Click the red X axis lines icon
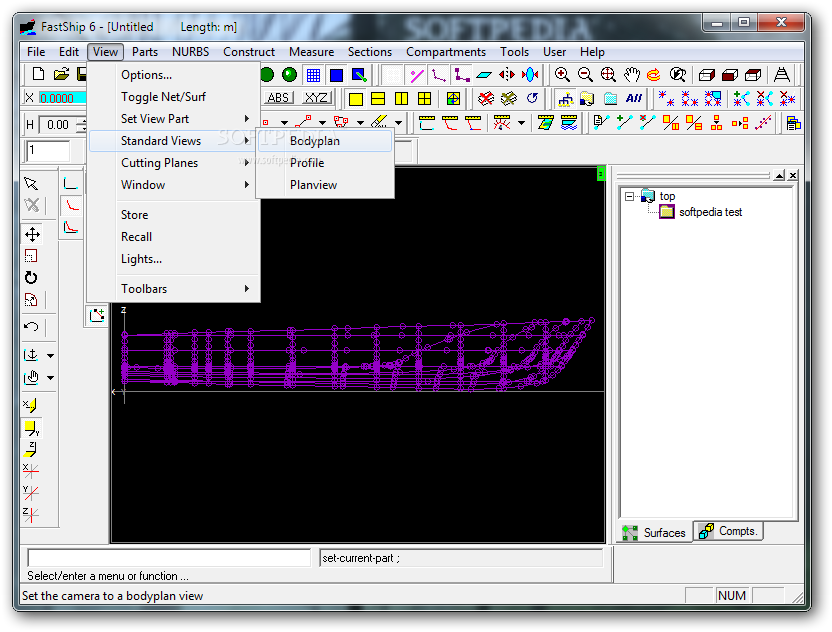Viewport: 832px width, 632px height. point(31,470)
